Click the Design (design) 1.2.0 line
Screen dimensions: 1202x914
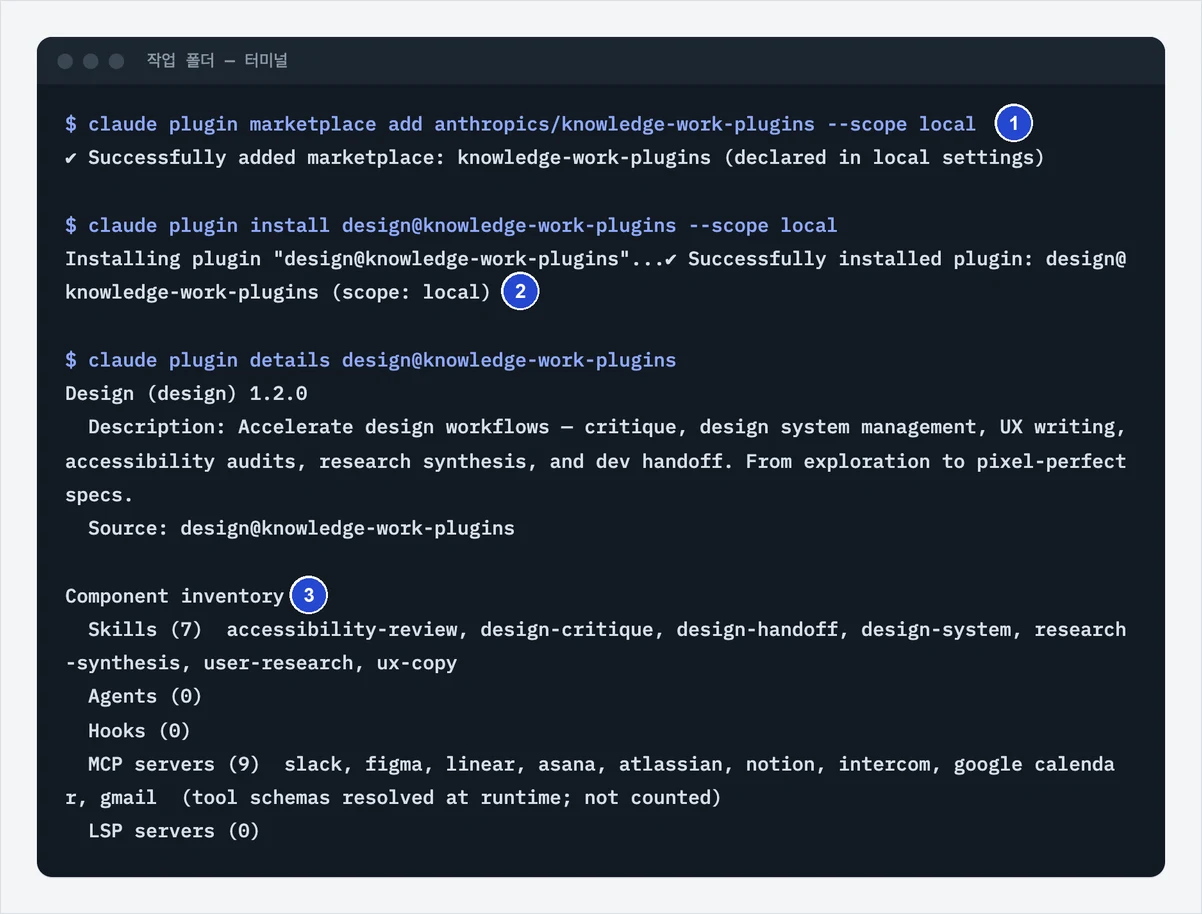click(x=186, y=393)
